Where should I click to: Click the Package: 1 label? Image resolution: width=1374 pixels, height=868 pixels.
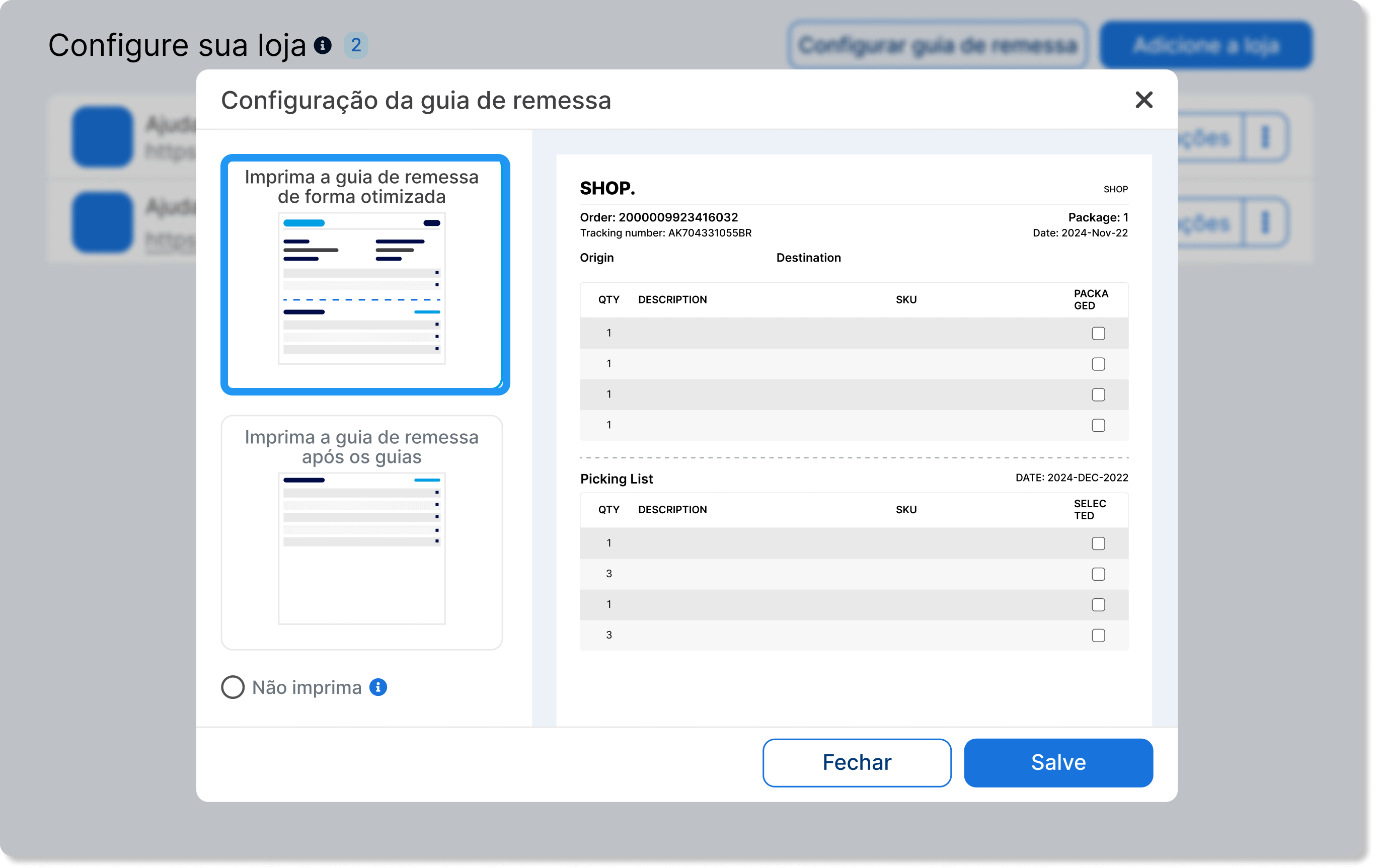pos(1098,217)
